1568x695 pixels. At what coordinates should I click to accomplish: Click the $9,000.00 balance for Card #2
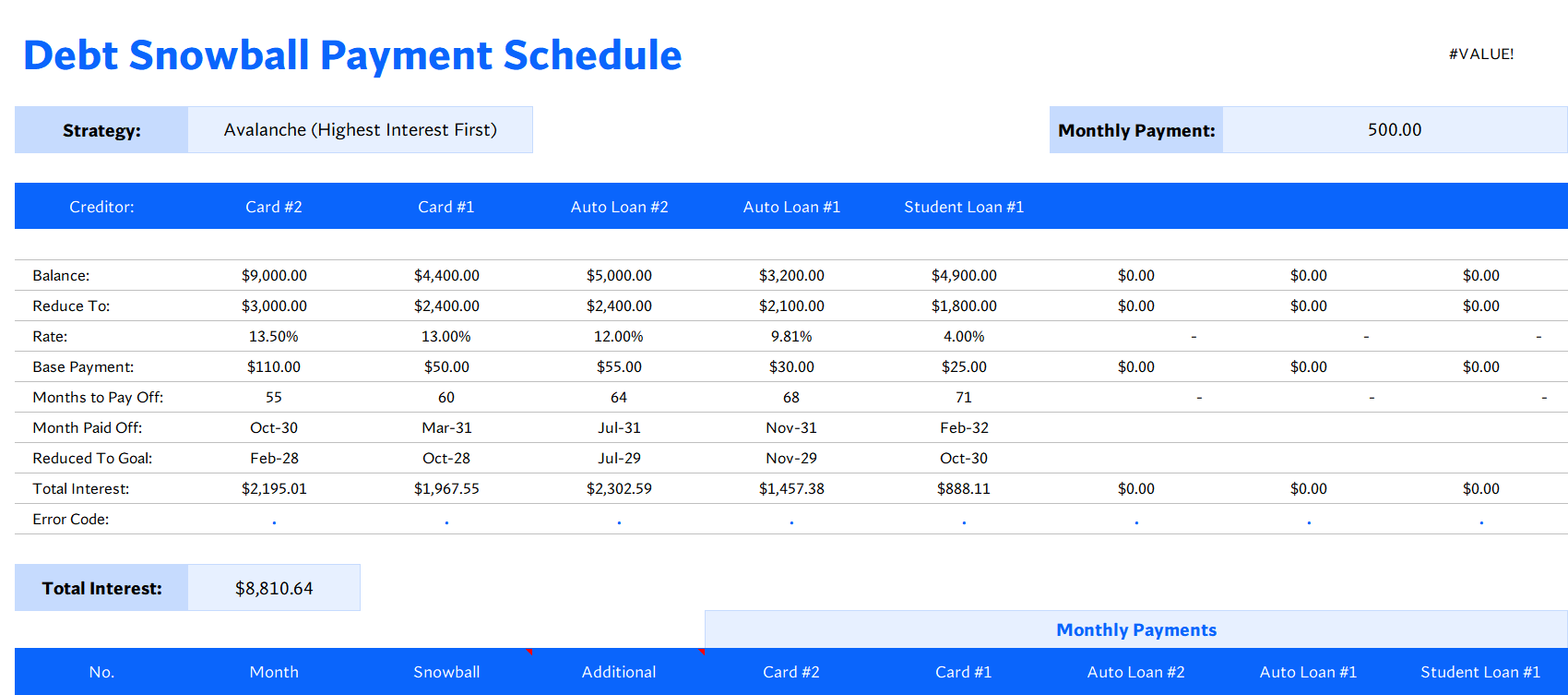coord(274,275)
